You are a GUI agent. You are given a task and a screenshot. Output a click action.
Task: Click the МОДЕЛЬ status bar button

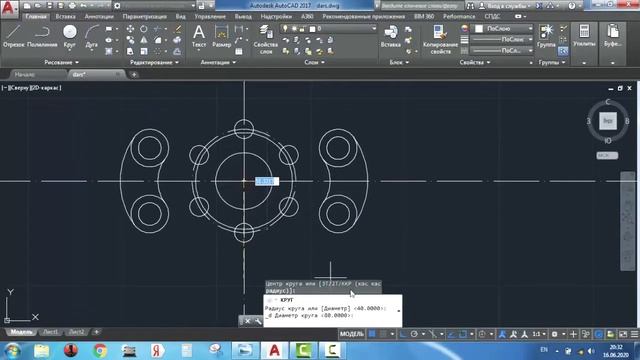pos(351,334)
